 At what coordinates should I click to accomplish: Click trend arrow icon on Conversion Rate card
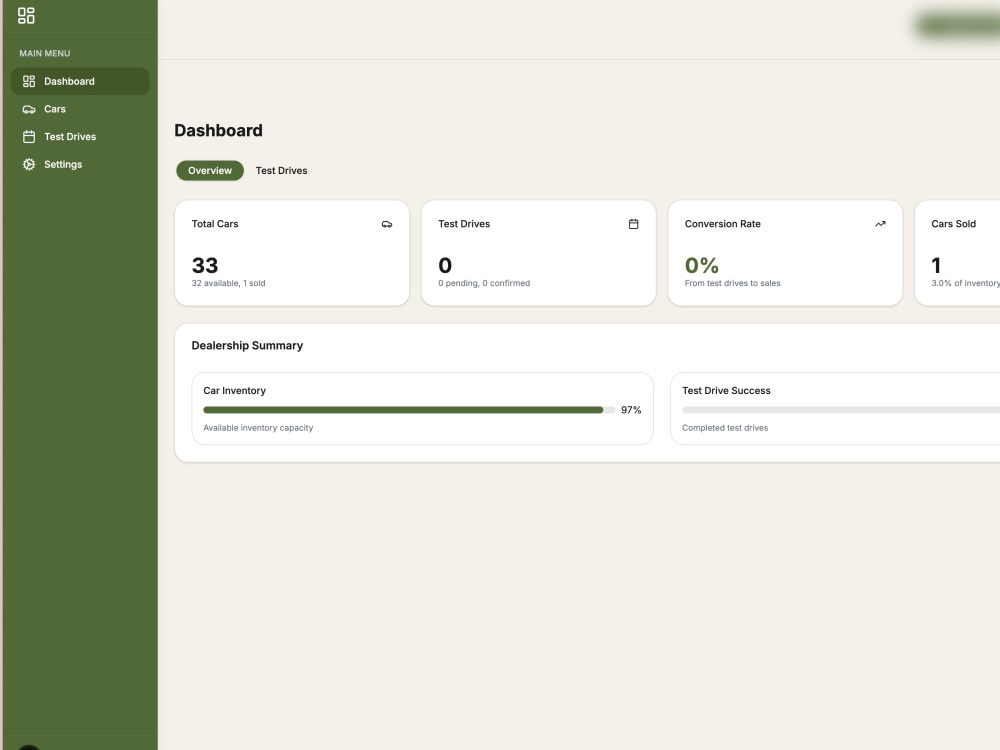click(x=880, y=224)
